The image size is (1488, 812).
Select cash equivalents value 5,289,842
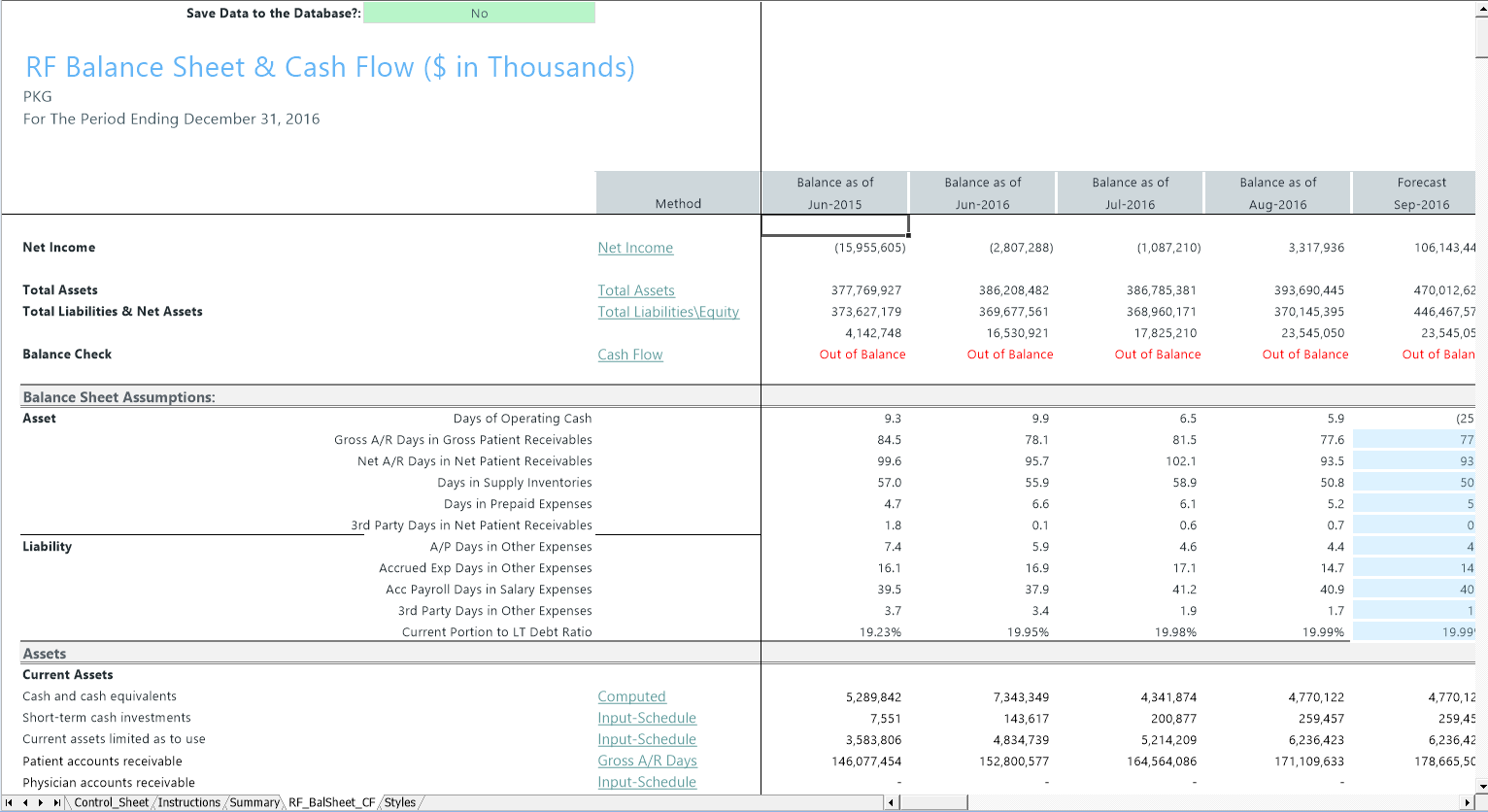coord(874,696)
